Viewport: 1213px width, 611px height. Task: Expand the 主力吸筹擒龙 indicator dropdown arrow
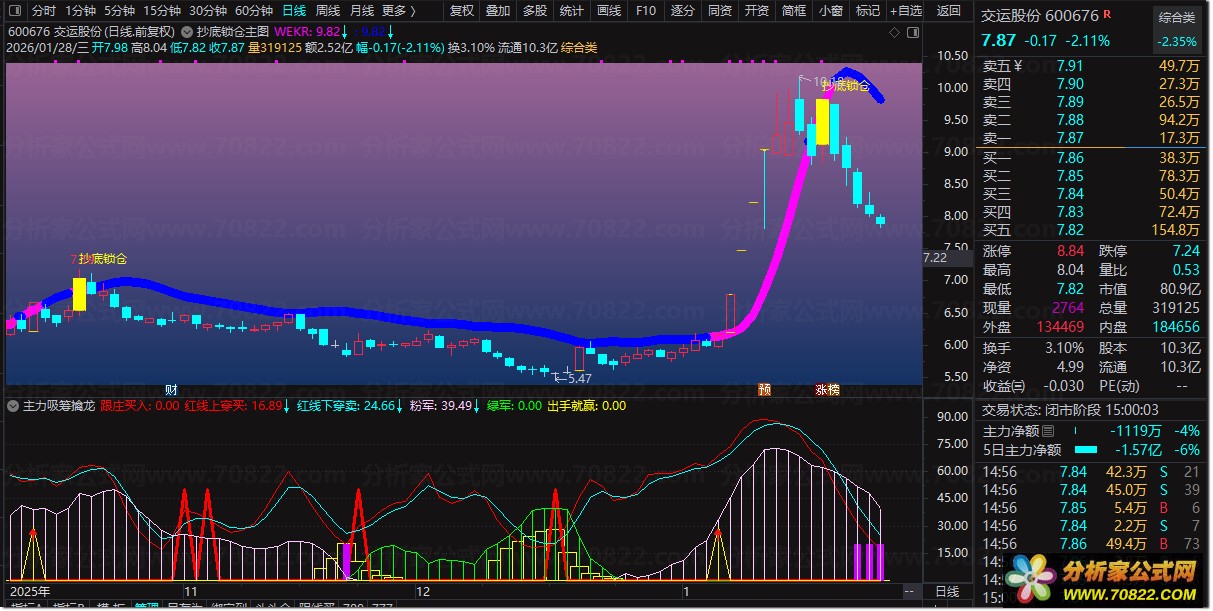click(12, 406)
